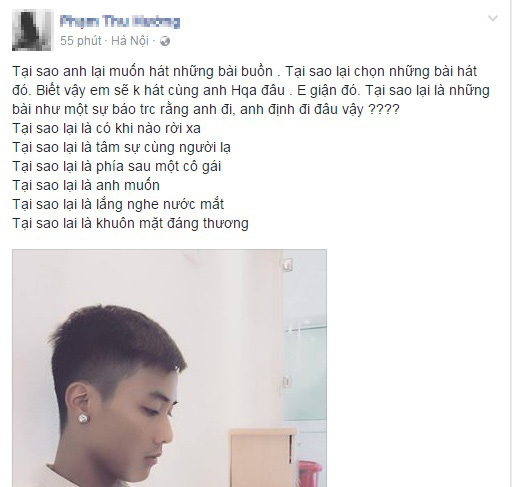Click the diamond earring in the photo
The height and width of the screenshot is (487, 512).
click(x=83, y=418)
